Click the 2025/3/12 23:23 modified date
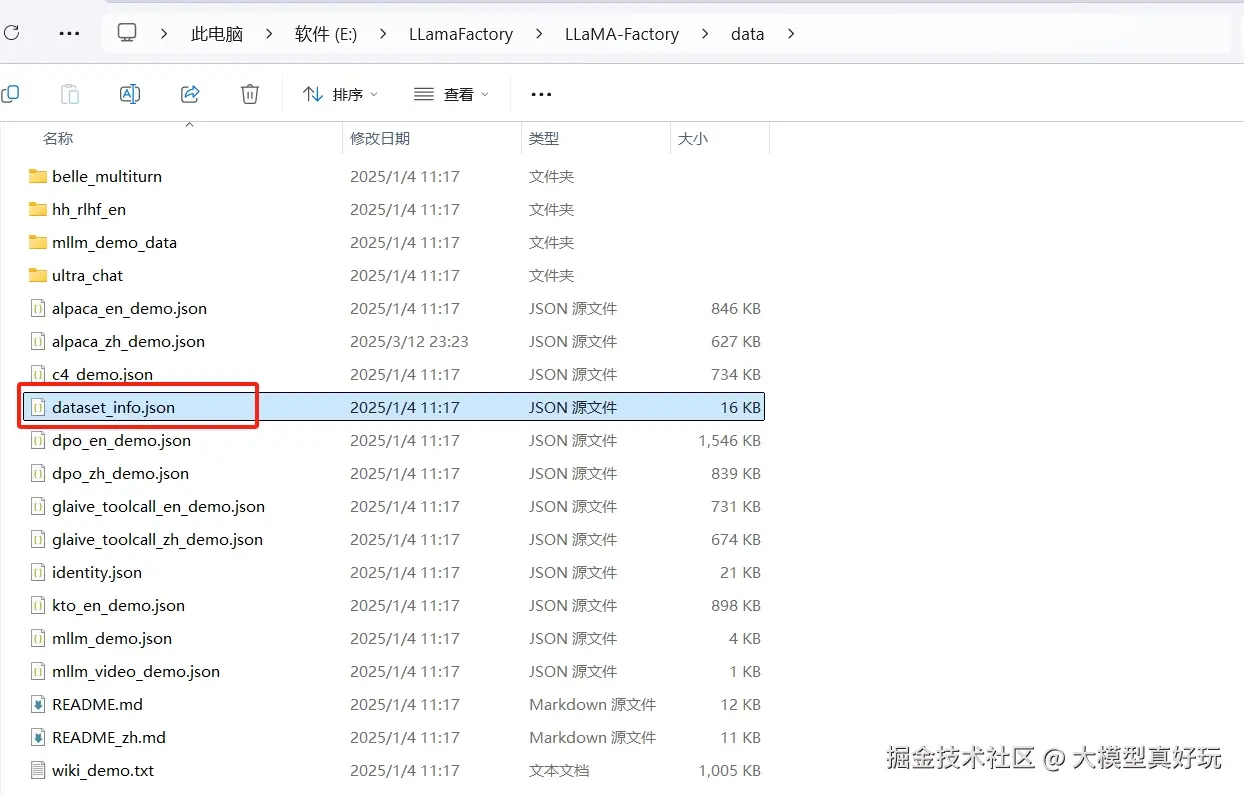Screen dimensions: 1244x794 409,341
